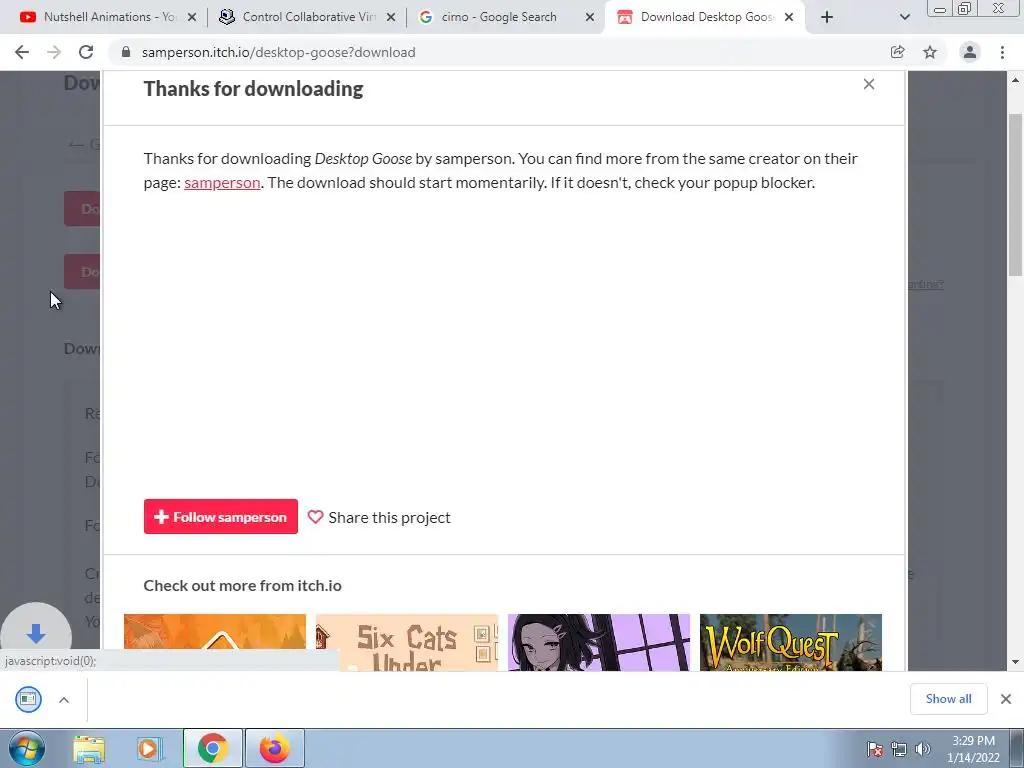Click Show all downloads
Viewport: 1024px width, 768px height.
(x=948, y=699)
